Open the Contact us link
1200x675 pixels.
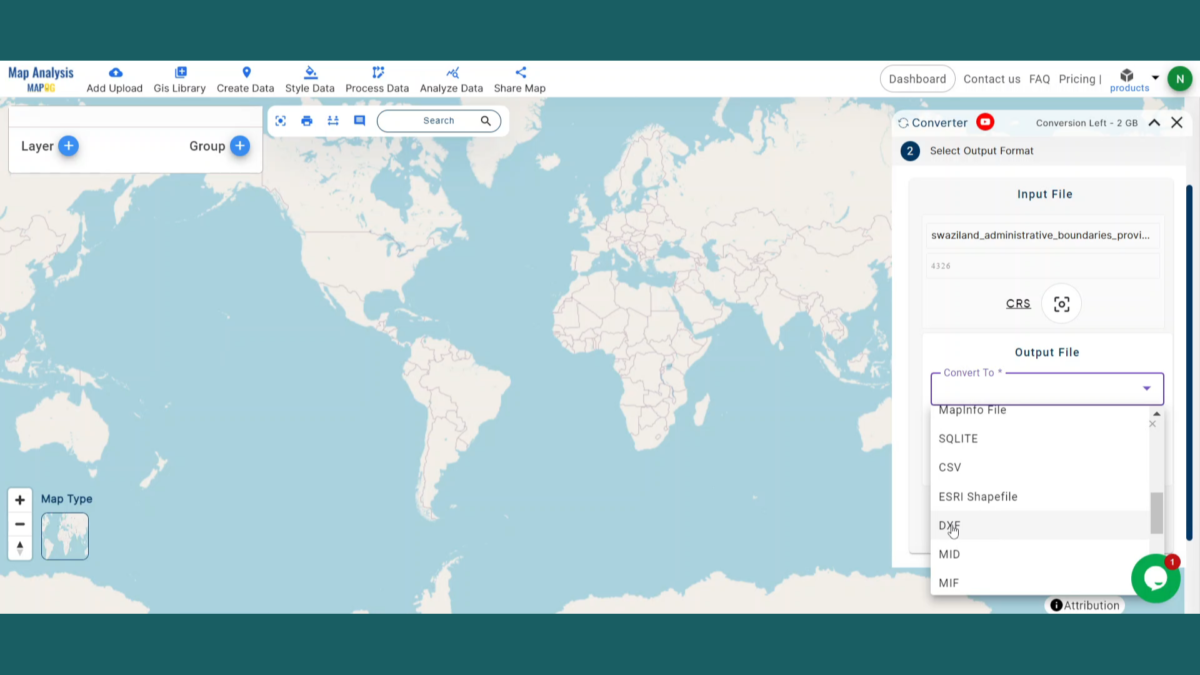coord(992,79)
